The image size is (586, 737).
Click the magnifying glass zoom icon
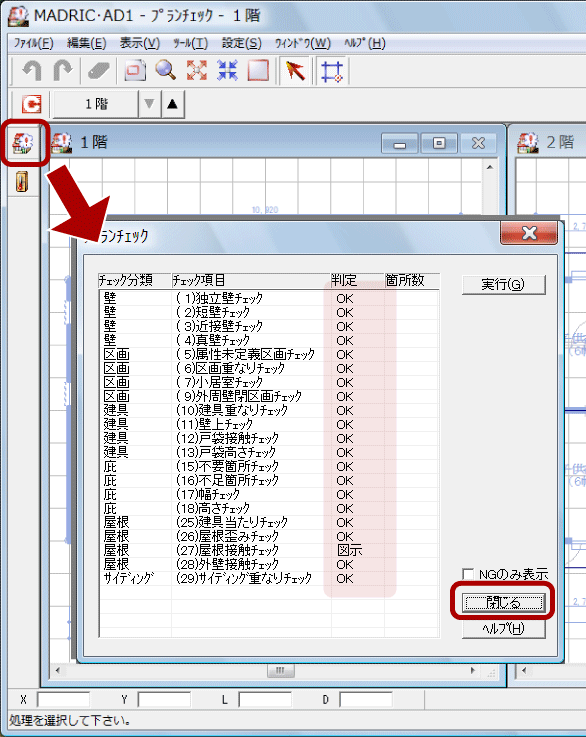tap(165, 71)
